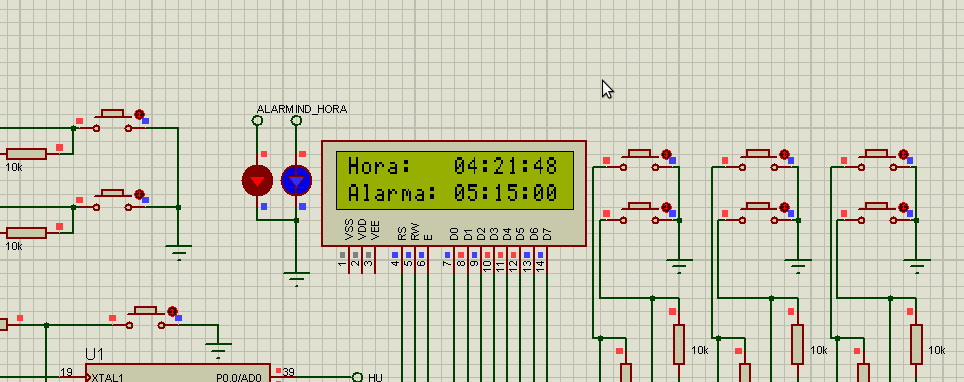Select the ground symbol under left button pair
This screenshot has width=964, height=382.
(178, 252)
